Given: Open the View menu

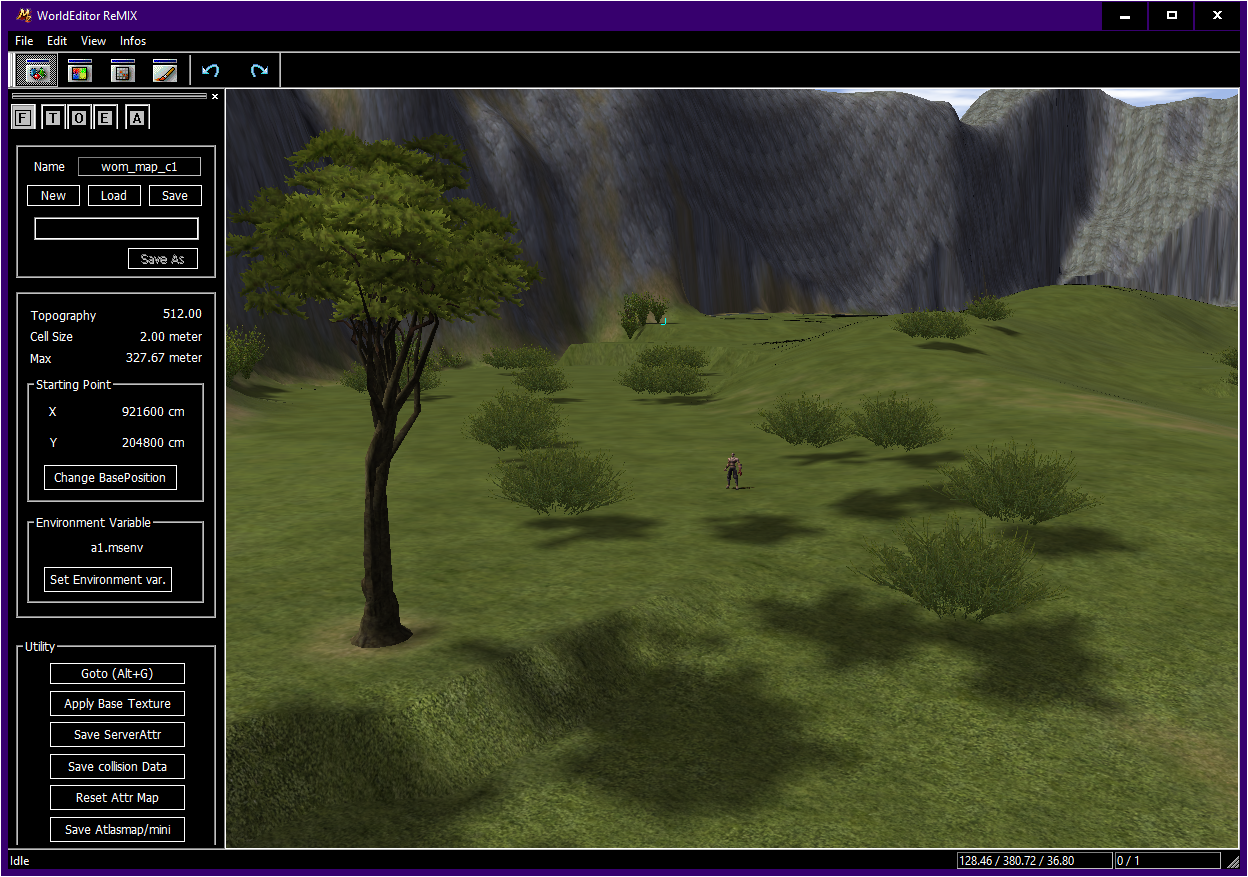Looking at the screenshot, I should 94,41.
